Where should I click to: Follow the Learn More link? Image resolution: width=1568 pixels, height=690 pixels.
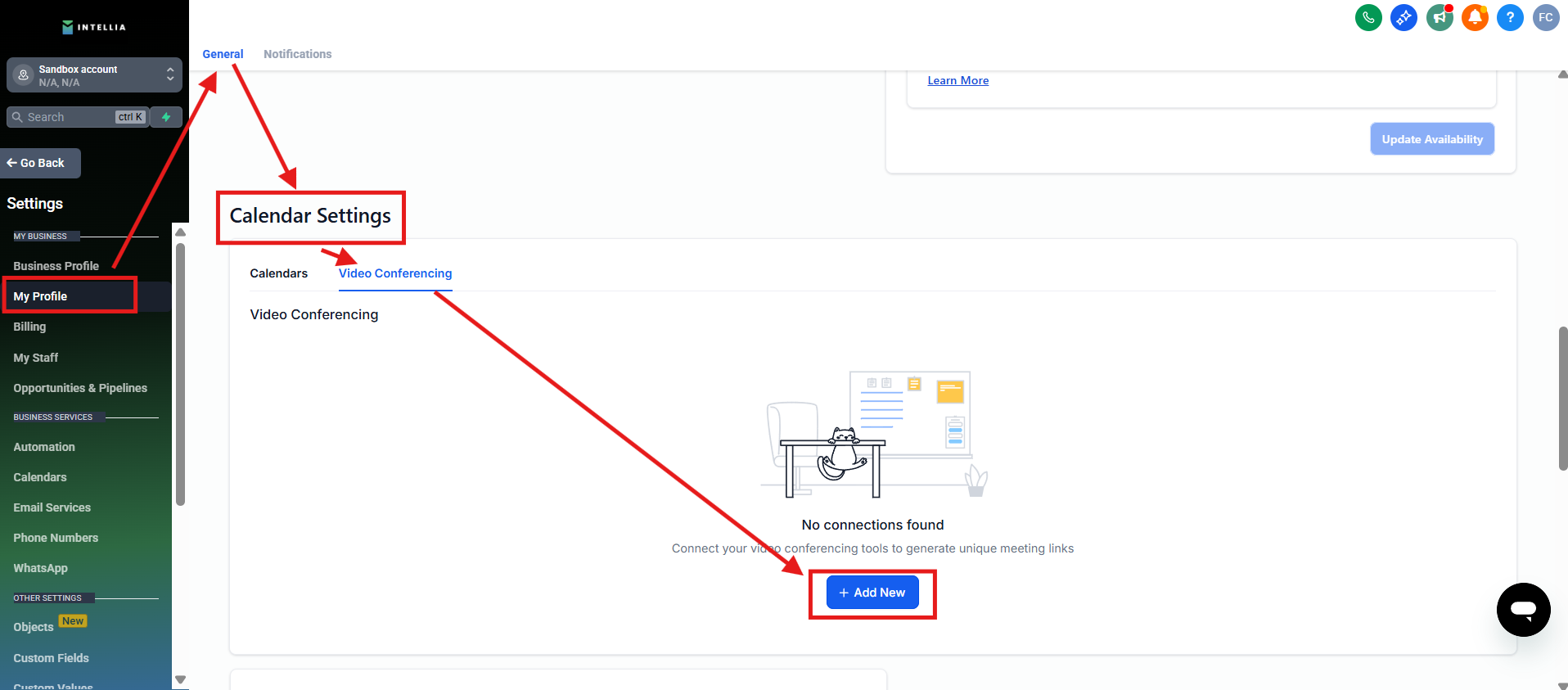tap(957, 80)
